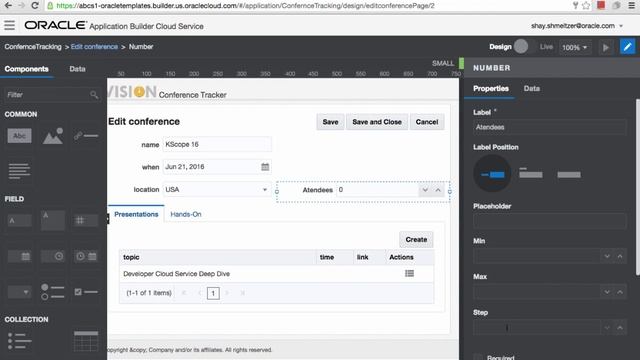Go back in the browser

click(x=8, y=6)
